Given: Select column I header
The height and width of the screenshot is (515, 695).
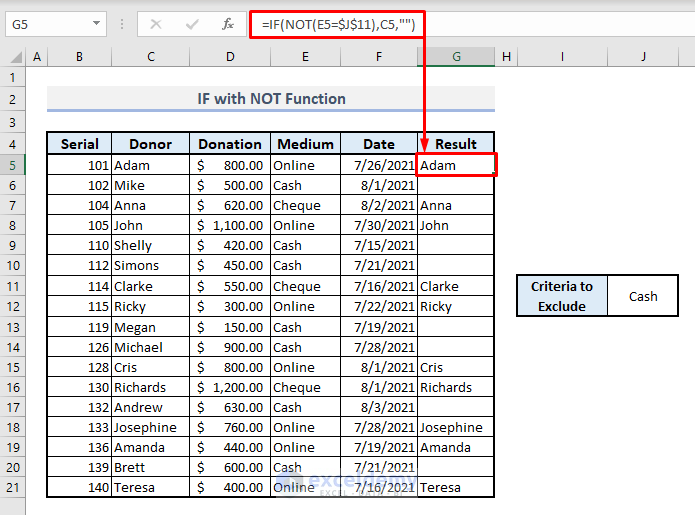Looking at the screenshot, I should pyautogui.click(x=562, y=57).
